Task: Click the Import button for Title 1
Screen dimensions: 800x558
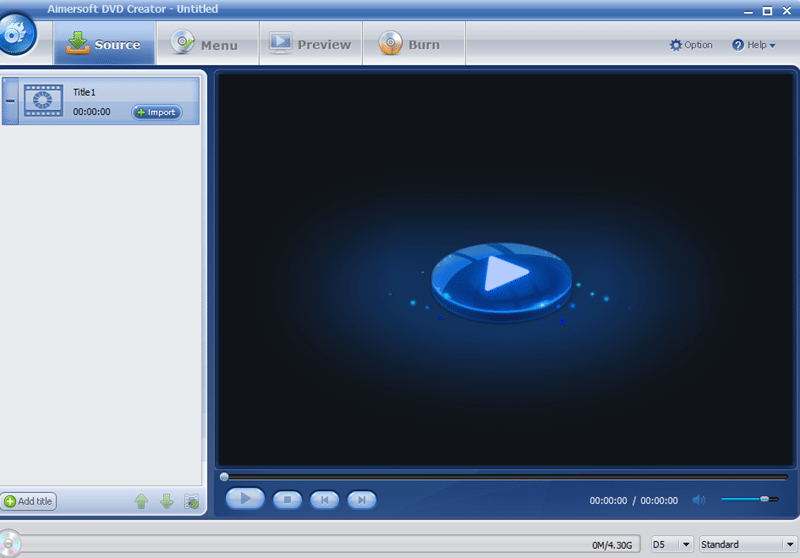Action: (157, 112)
